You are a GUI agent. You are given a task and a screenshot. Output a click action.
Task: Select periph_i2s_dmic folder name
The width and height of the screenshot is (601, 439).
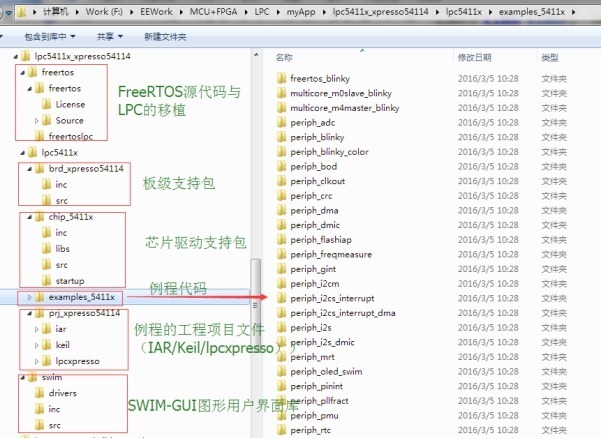coord(322,342)
